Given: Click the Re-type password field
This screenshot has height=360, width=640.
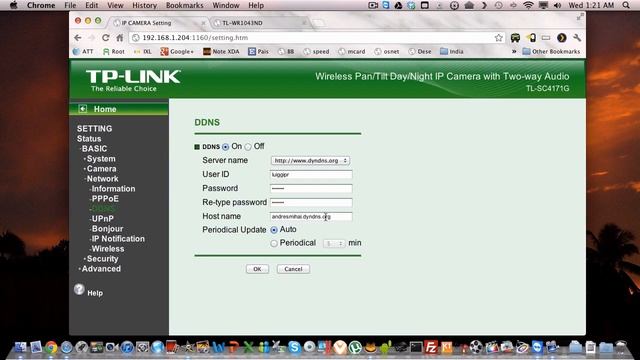Looking at the screenshot, I should click(311, 202).
